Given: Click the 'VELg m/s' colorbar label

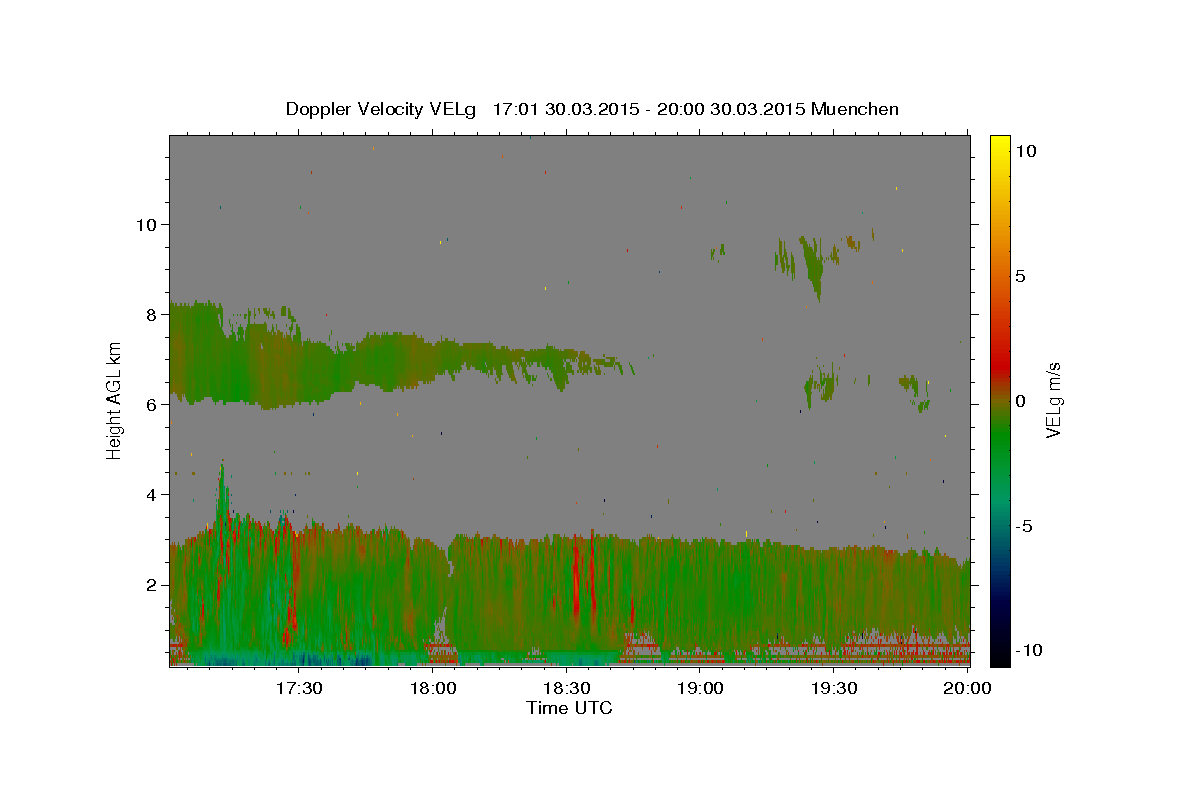Looking at the screenshot, I should tap(1053, 400).
